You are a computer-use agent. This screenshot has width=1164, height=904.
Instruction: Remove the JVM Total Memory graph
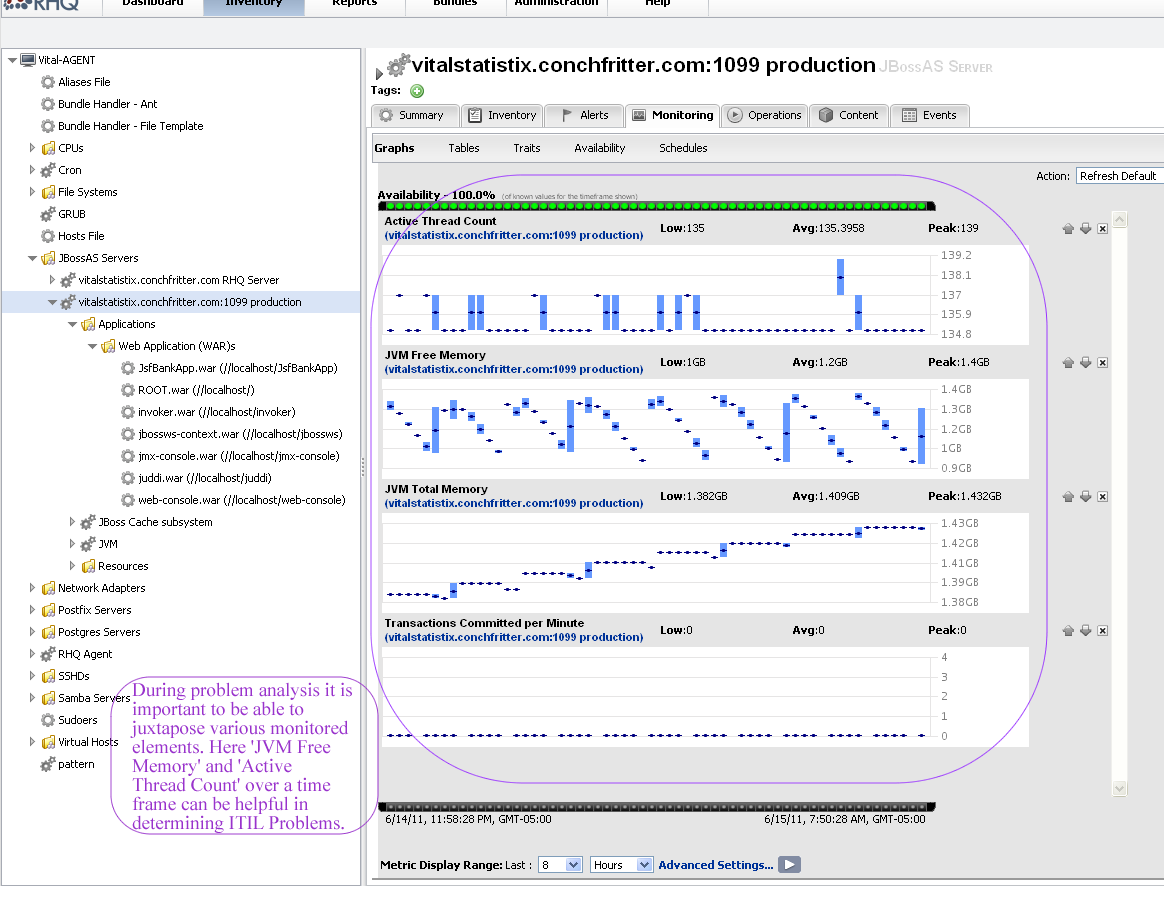[1102, 496]
